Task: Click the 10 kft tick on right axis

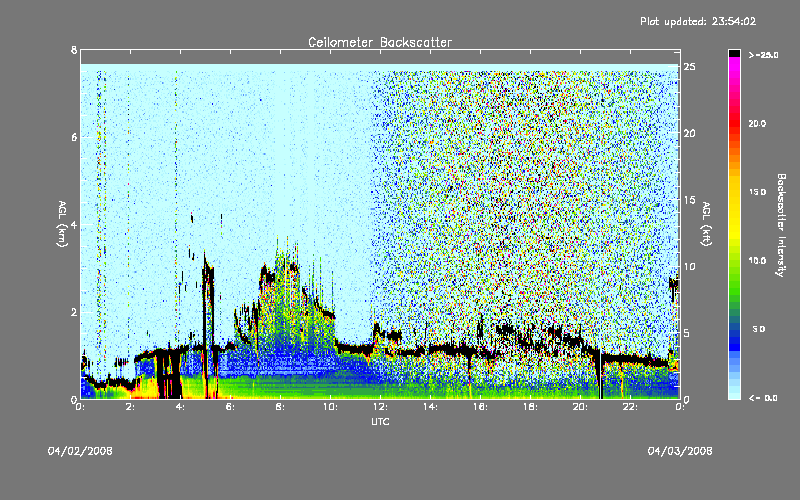Action: pyautogui.click(x=689, y=266)
